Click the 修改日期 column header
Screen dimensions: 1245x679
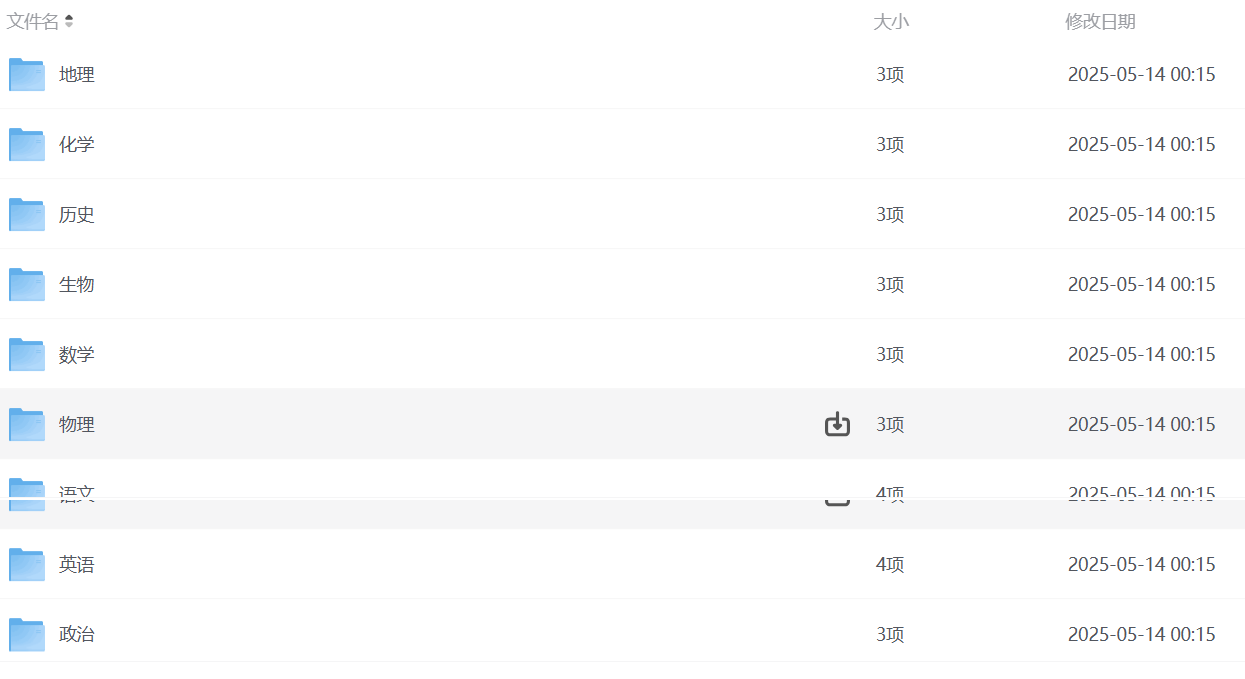pyautogui.click(x=1099, y=21)
